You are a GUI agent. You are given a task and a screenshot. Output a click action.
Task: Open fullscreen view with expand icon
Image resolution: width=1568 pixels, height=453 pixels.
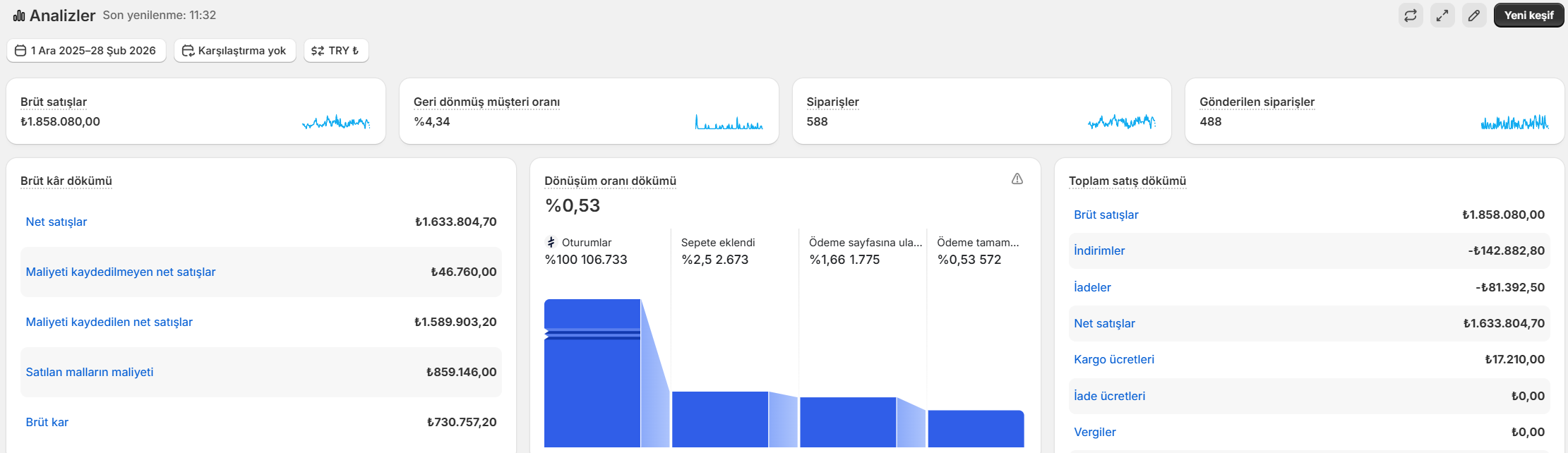1442,16
